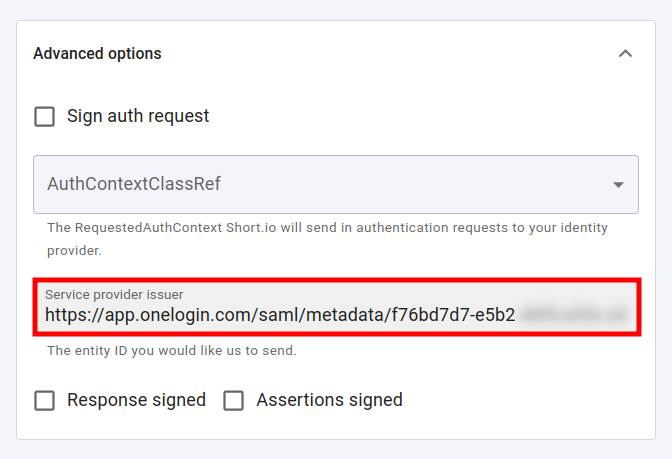Collapse the Advanced options chevron

(625, 54)
